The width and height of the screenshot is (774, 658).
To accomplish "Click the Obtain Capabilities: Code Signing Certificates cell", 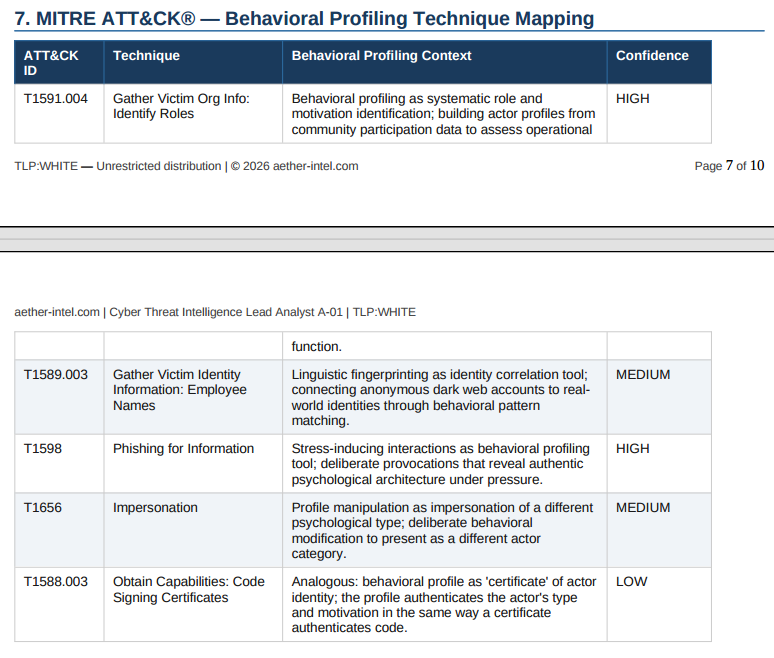I will 193,605.
